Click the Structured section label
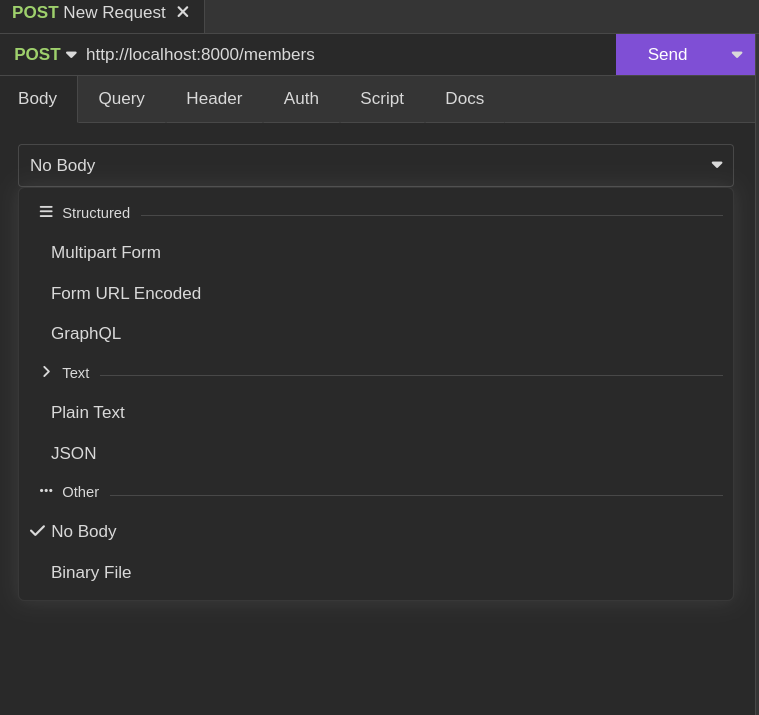 point(96,213)
